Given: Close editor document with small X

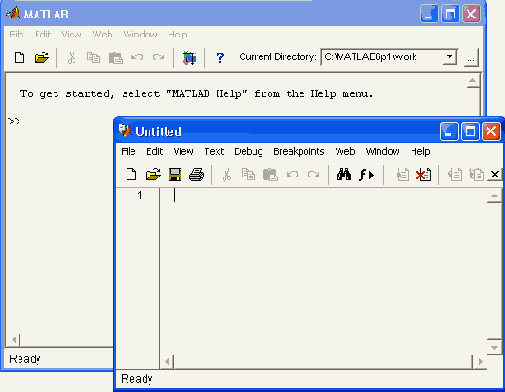Looking at the screenshot, I should pos(495,174).
